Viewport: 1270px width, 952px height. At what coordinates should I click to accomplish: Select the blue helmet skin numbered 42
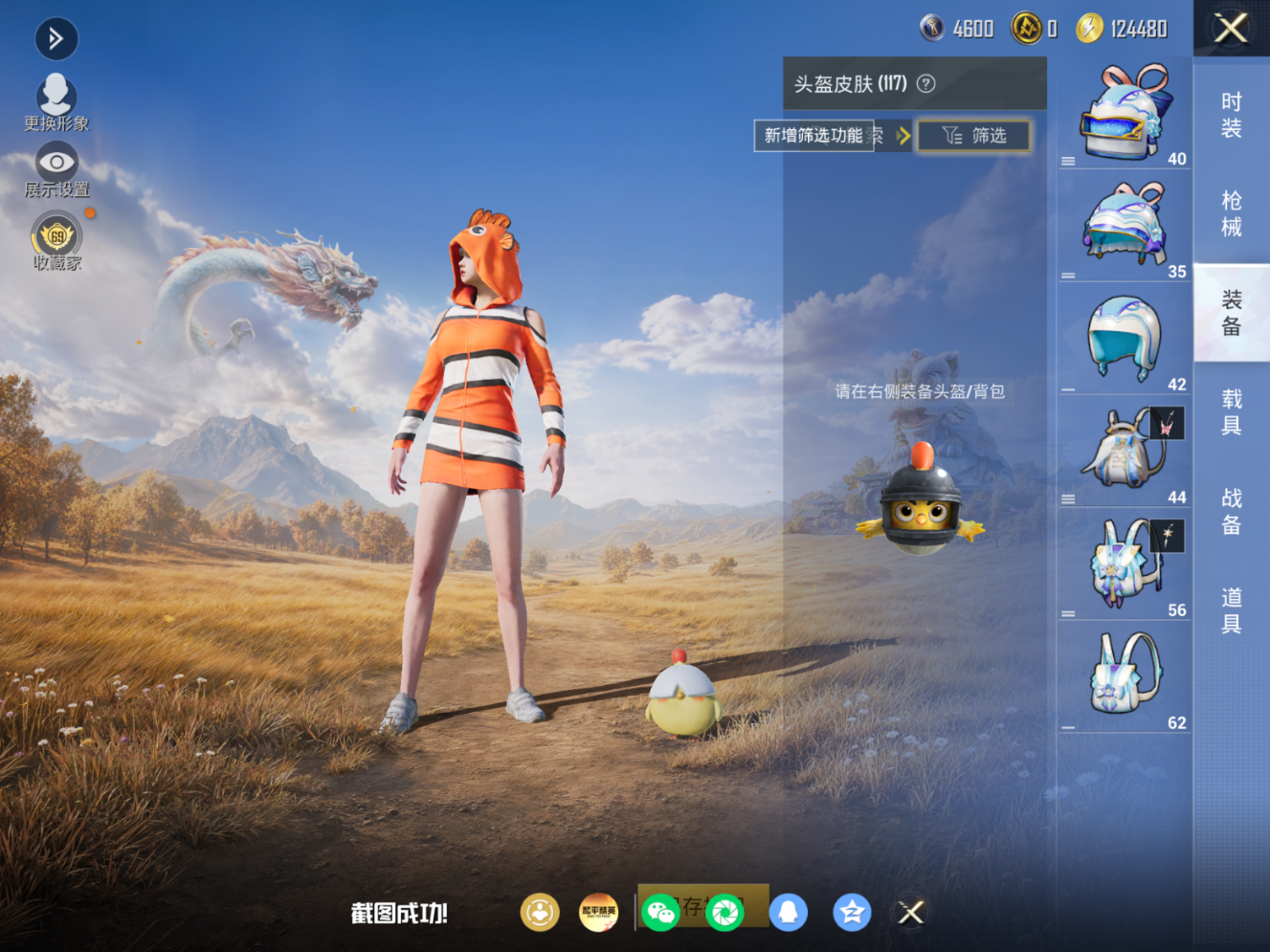[x=1125, y=340]
